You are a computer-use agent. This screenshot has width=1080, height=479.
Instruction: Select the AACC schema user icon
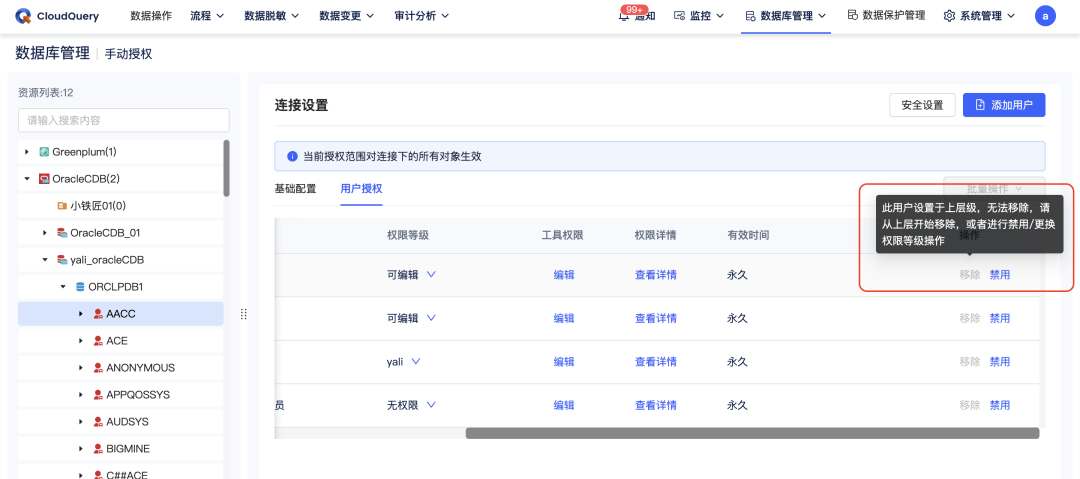click(x=98, y=314)
